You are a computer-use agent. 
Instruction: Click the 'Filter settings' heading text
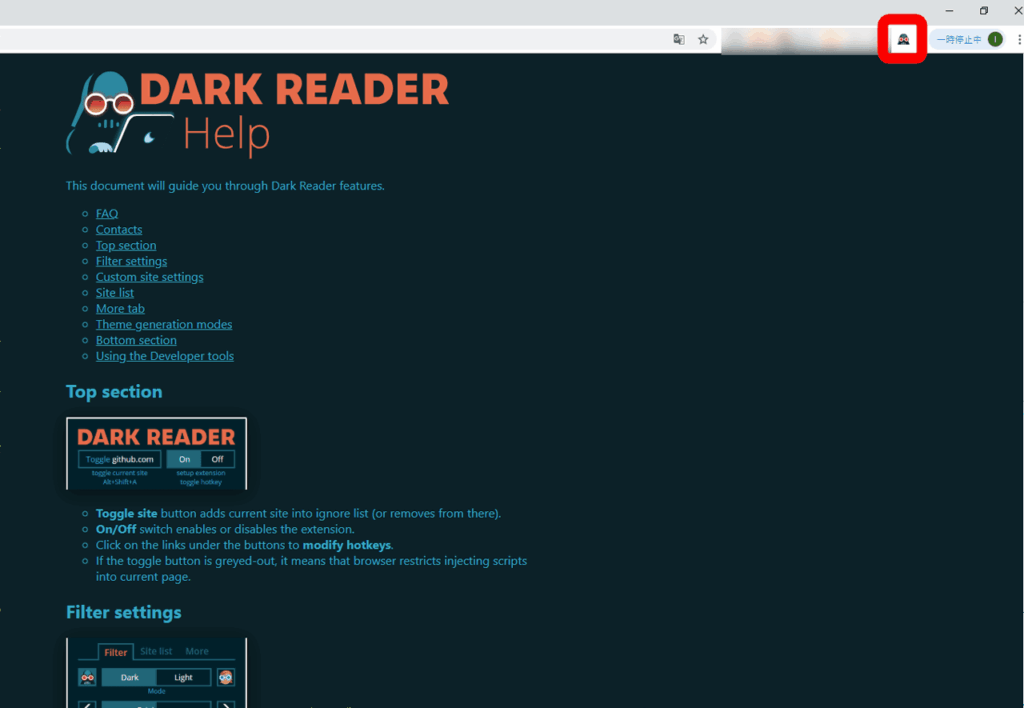click(123, 613)
